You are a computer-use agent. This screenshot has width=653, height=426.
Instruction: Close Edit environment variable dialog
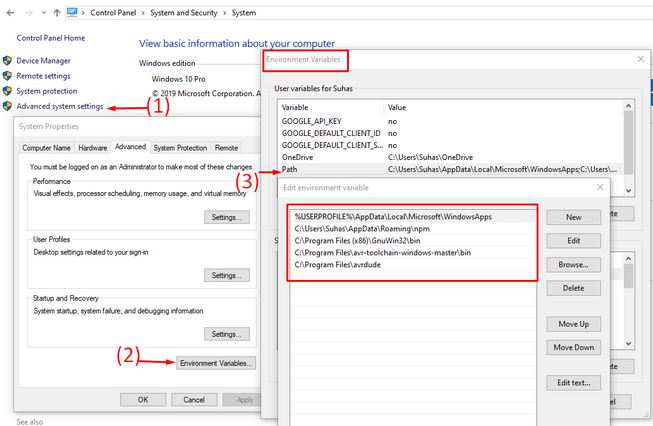[600, 187]
